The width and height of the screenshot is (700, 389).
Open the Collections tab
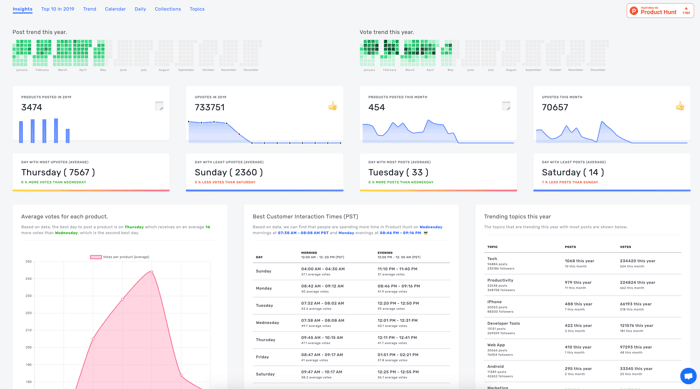(168, 9)
